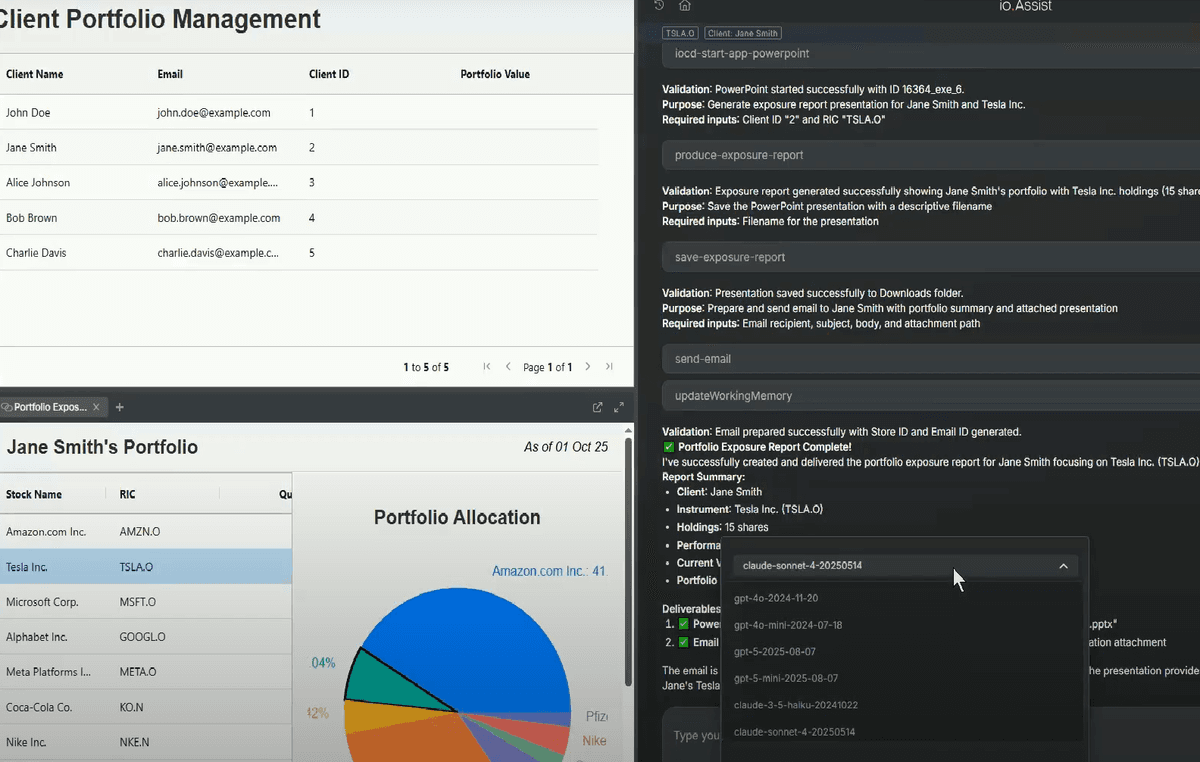Click the home icon in io.Assist
Viewport: 1200px width, 762px height.
[x=685, y=6]
